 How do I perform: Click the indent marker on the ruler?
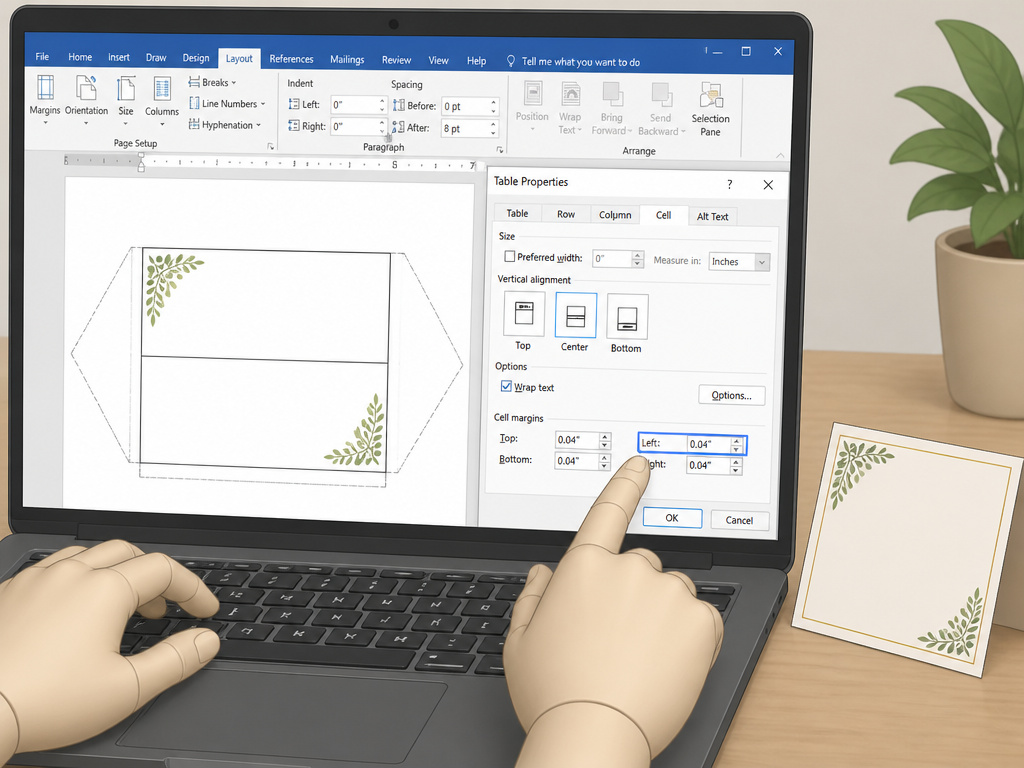[x=141, y=161]
